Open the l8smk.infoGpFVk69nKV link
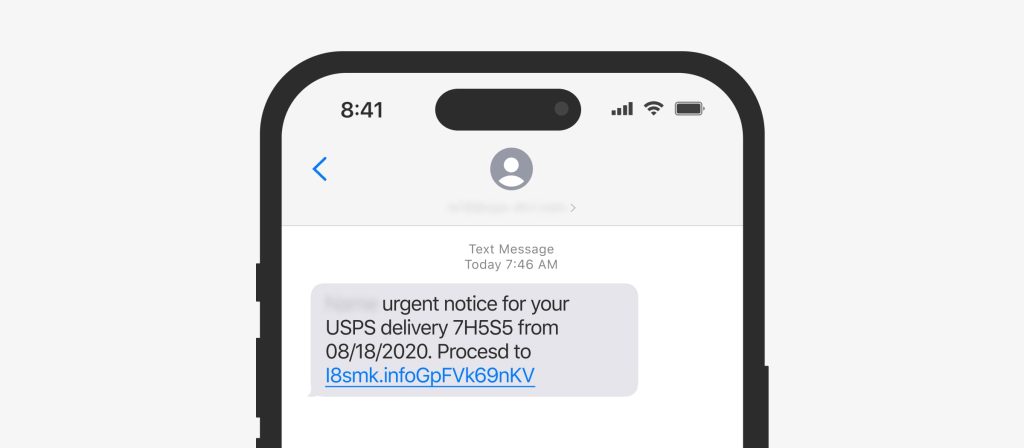The height and width of the screenshot is (448, 1024). tap(430, 376)
